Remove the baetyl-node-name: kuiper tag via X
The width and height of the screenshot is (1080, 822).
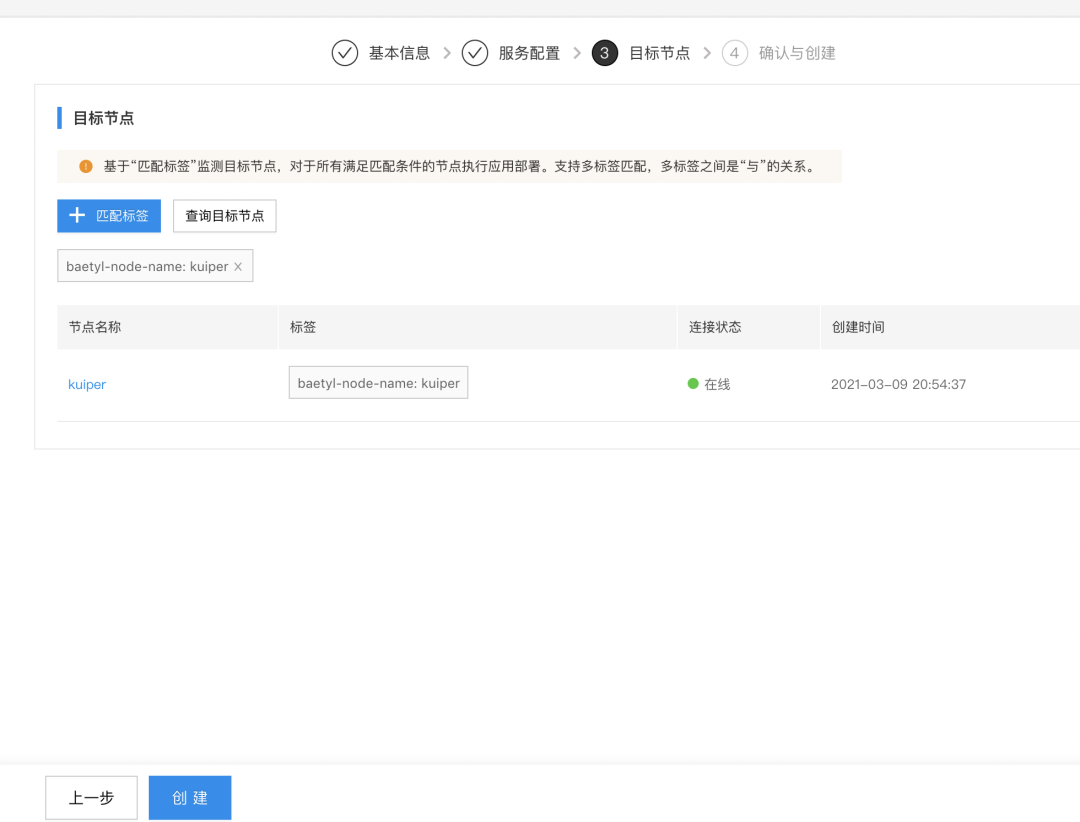point(238,267)
